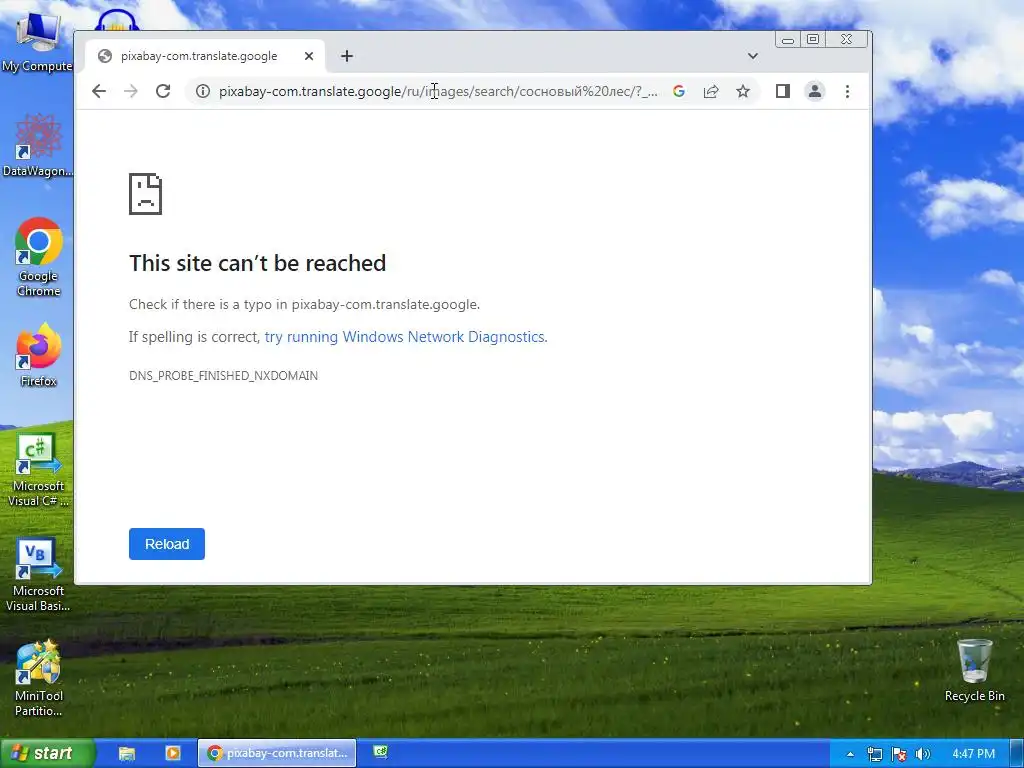Close the pixabay-com.translate.google tab
The image size is (1024, 768).
[309, 56]
